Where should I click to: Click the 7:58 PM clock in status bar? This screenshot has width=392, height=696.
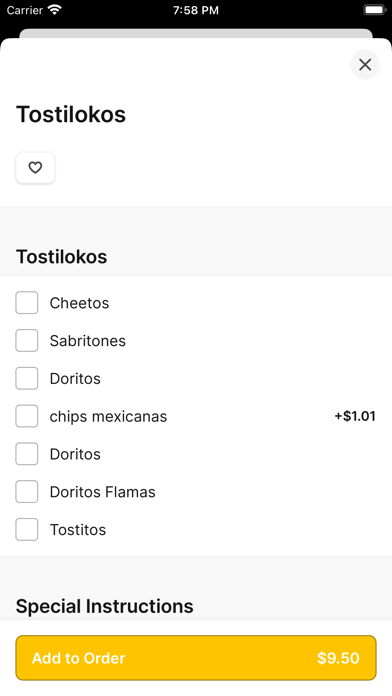[x=196, y=10]
